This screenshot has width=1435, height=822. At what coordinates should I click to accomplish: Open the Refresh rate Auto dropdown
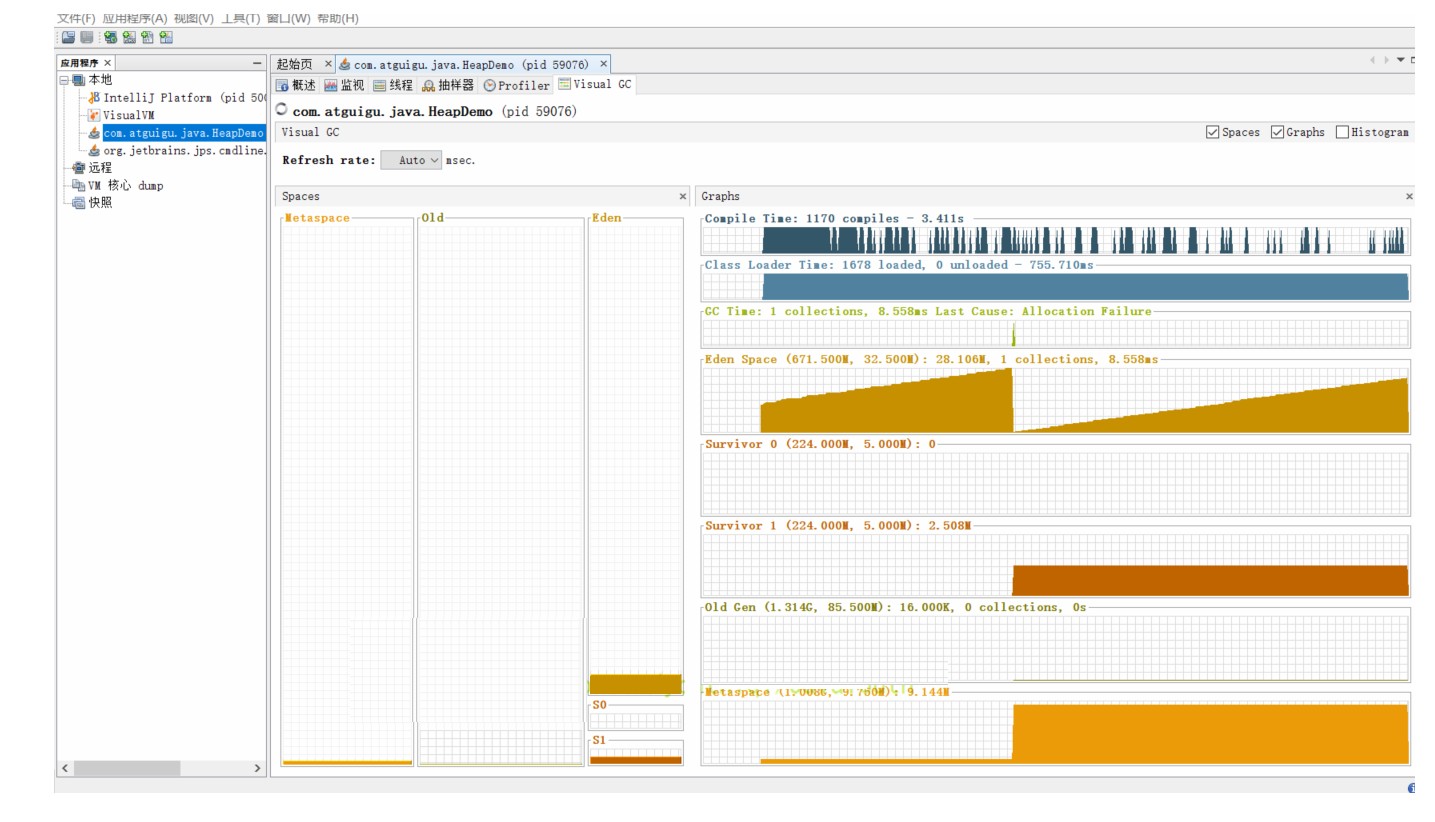[x=411, y=160]
